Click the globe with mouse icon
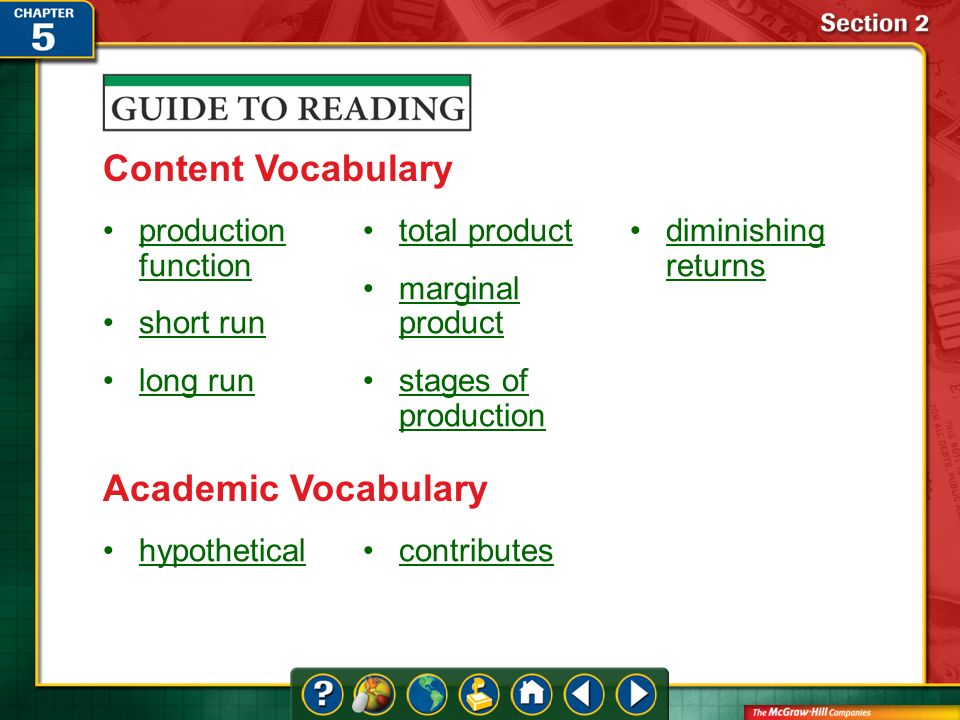The height and width of the screenshot is (720, 960). [374, 694]
